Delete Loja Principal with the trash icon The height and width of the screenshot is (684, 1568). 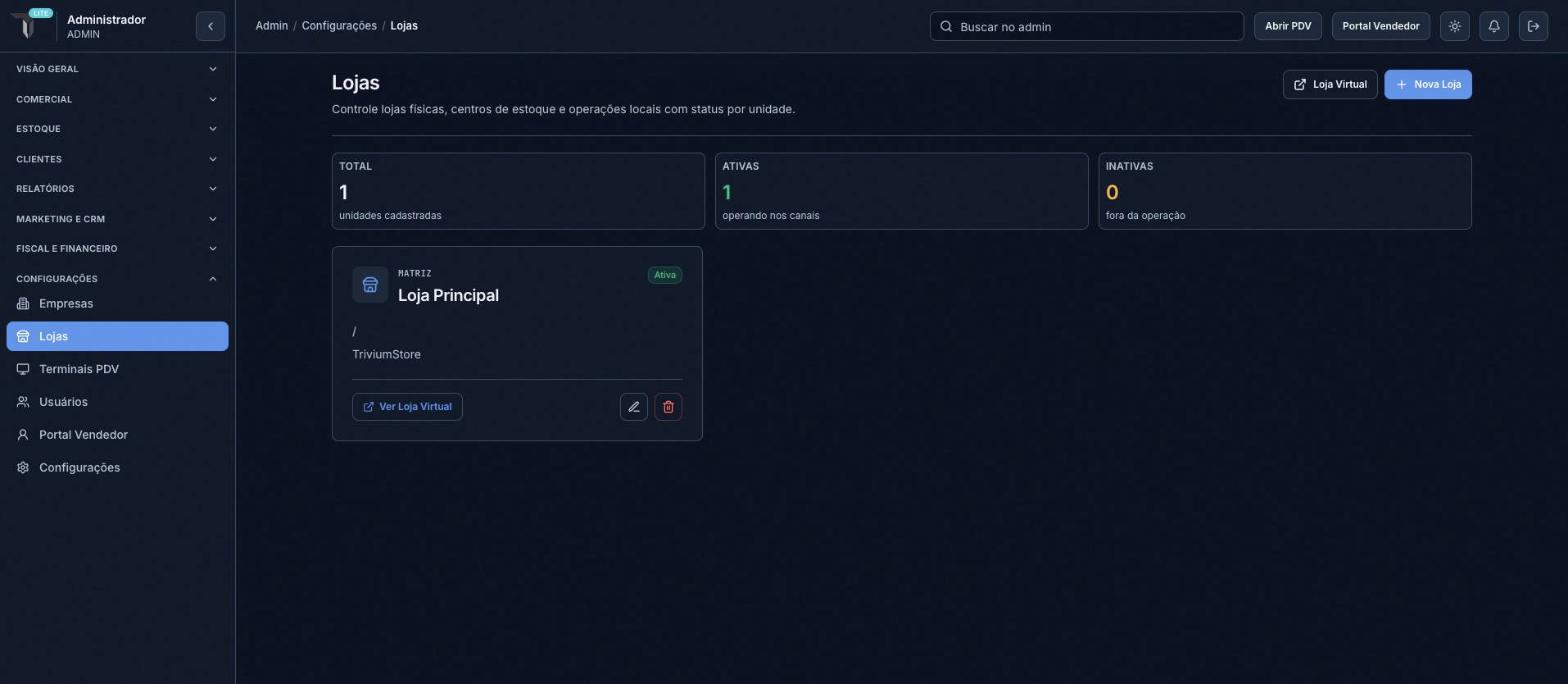click(668, 407)
